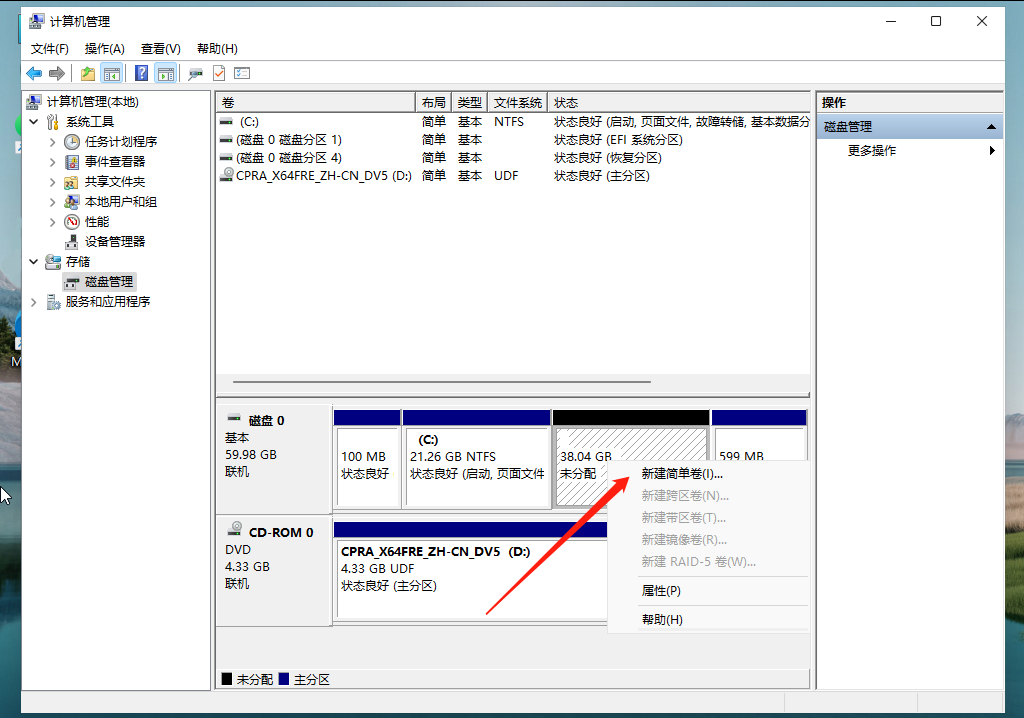Image resolution: width=1024 pixels, height=718 pixels.
Task: Open Help using the blue question mark icon
Action: tap(141, 72)
